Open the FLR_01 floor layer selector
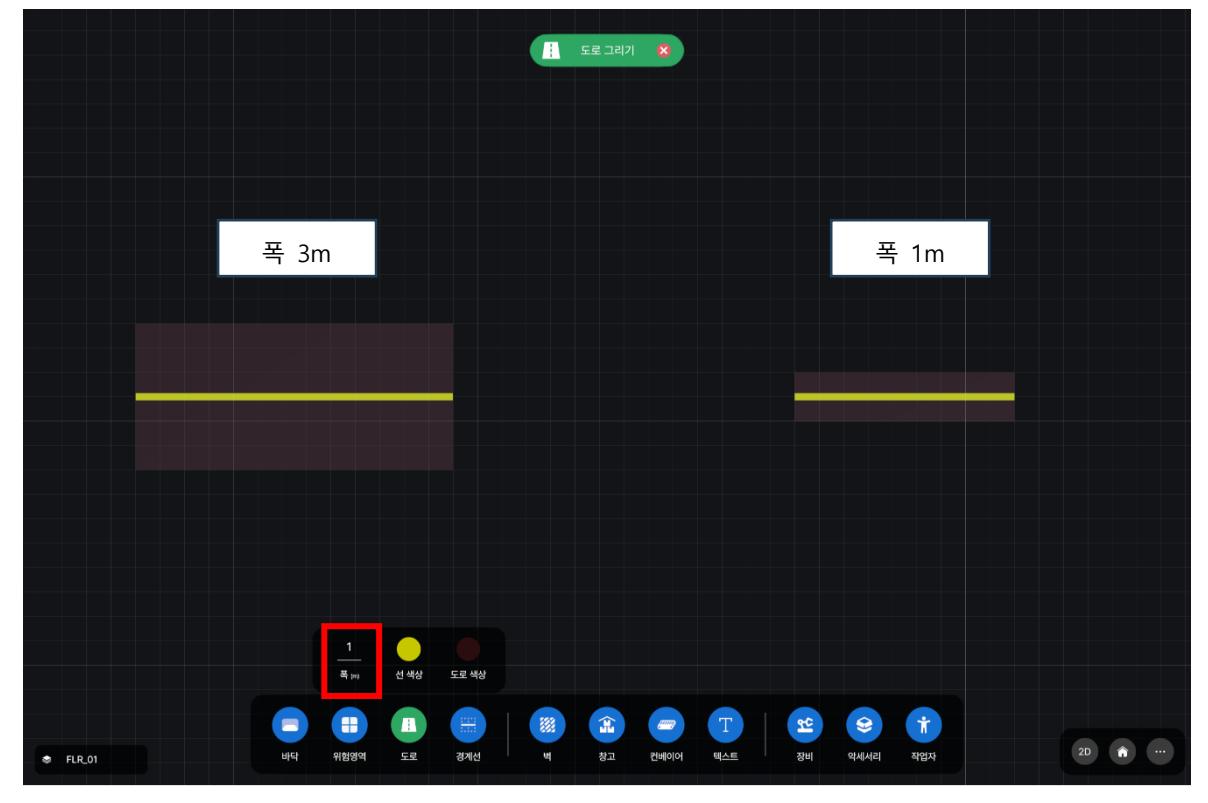The height and width of the screenshot is (803, 1208). [x=90, y=760]
